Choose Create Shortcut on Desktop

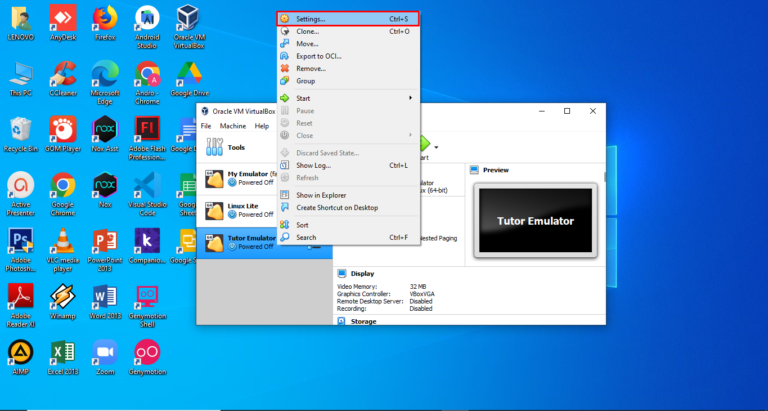pos(348,208)
